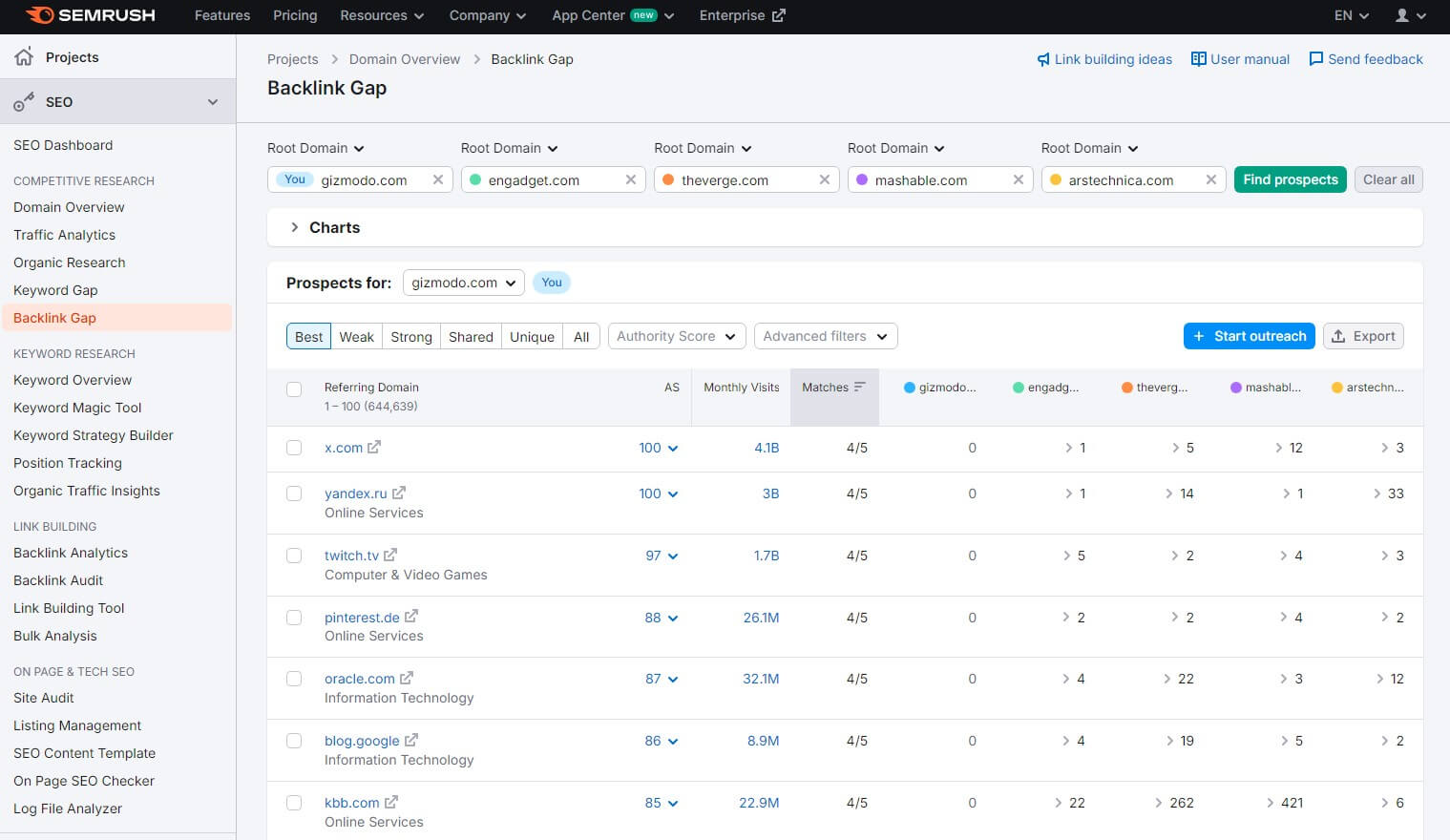Switch to the Strong prospects tab

pos(411,336)
